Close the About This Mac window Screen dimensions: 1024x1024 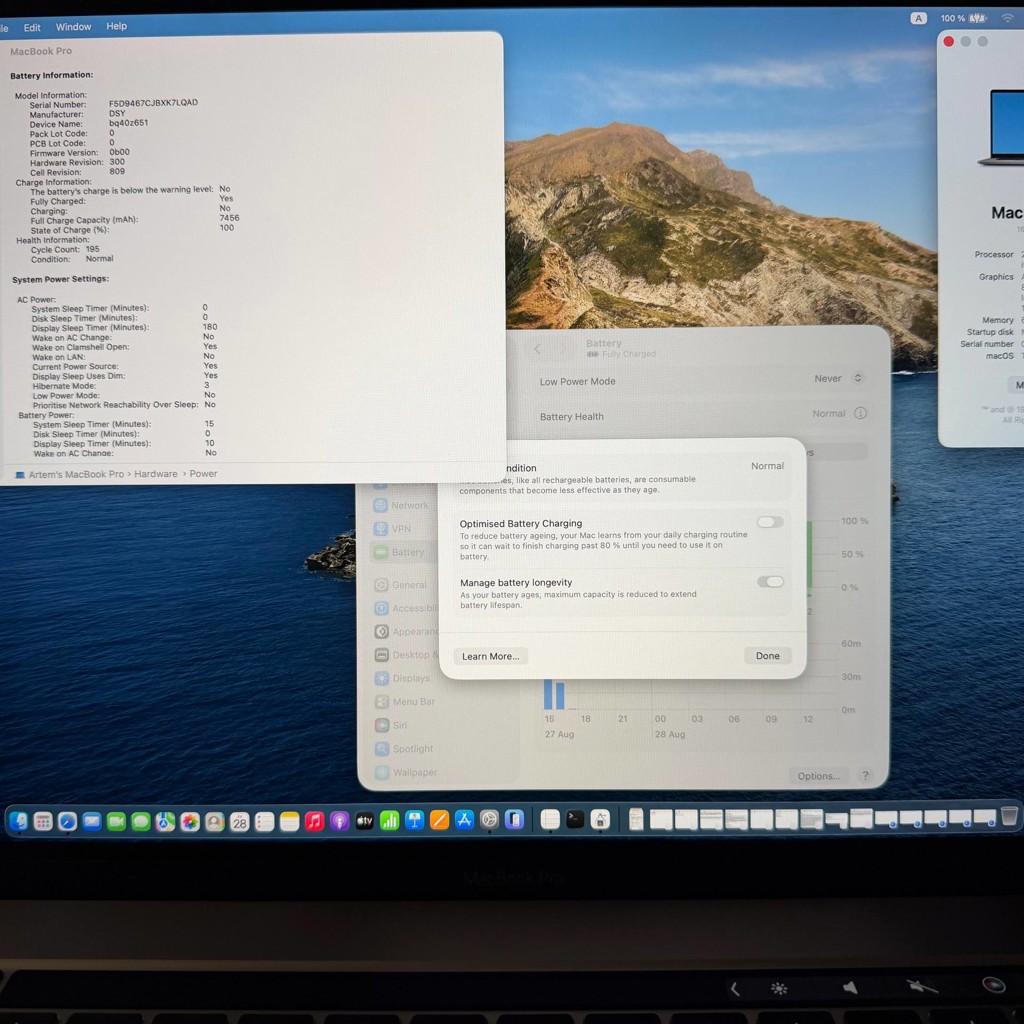(x=948, y=42)
